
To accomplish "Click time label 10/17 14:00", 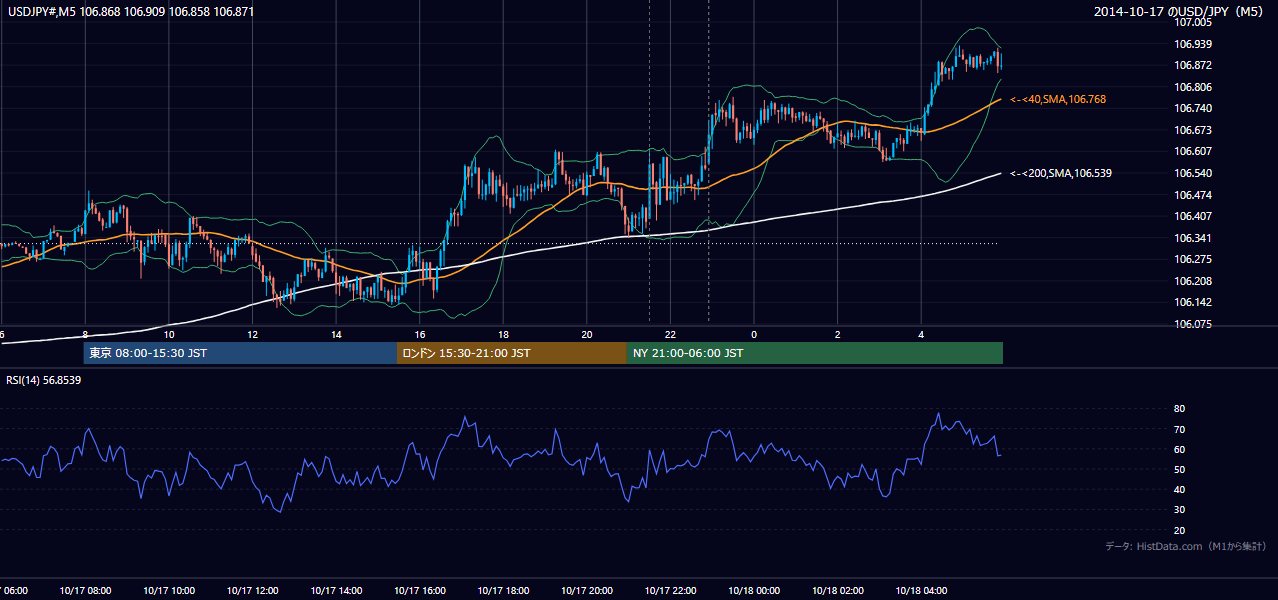I will [x=335, y=591].
